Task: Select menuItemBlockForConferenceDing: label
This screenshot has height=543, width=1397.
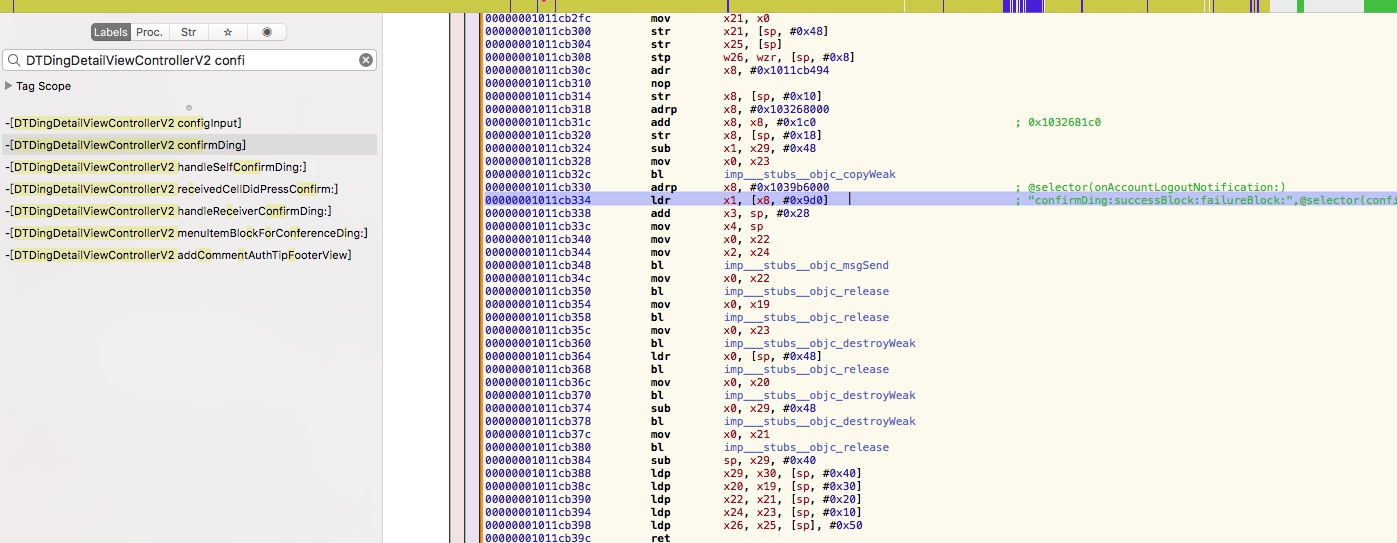Action: [x=187, y=233]
